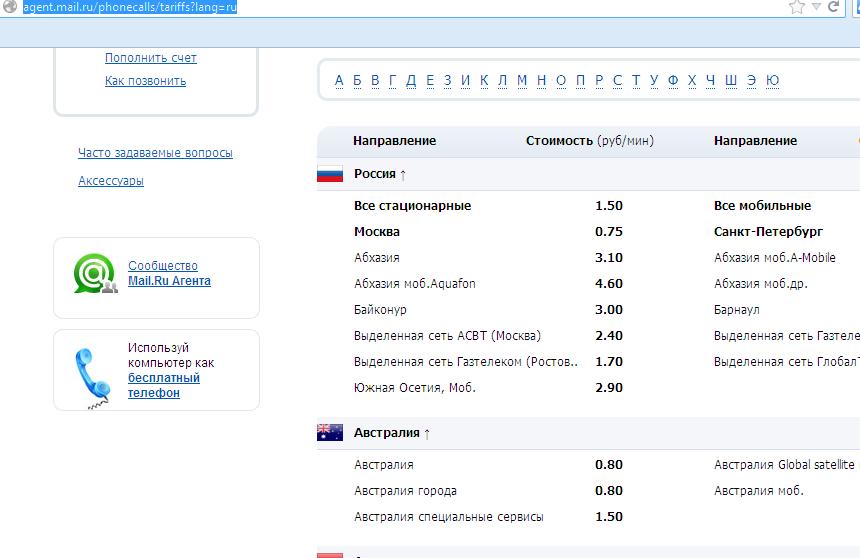Jump to letter П in alphabet index
This screenshot has height=558, width=860.
tap(580, 80)
